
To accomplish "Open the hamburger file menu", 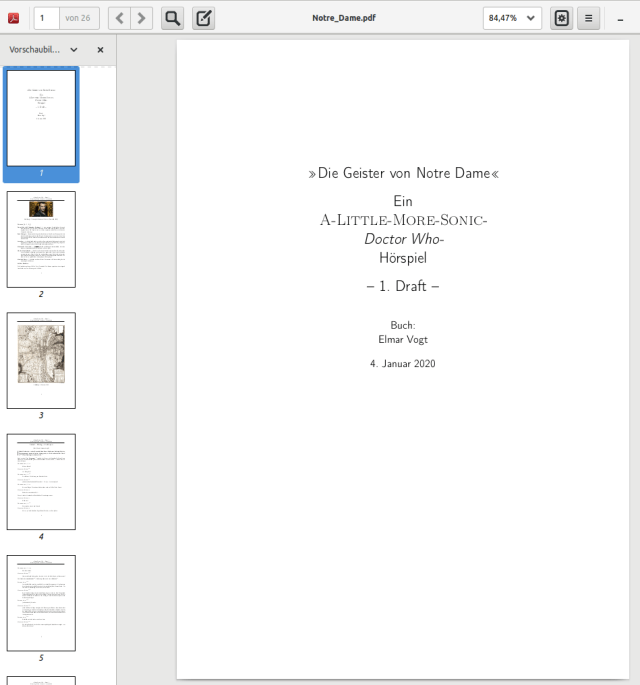I will tap(589, 18).
